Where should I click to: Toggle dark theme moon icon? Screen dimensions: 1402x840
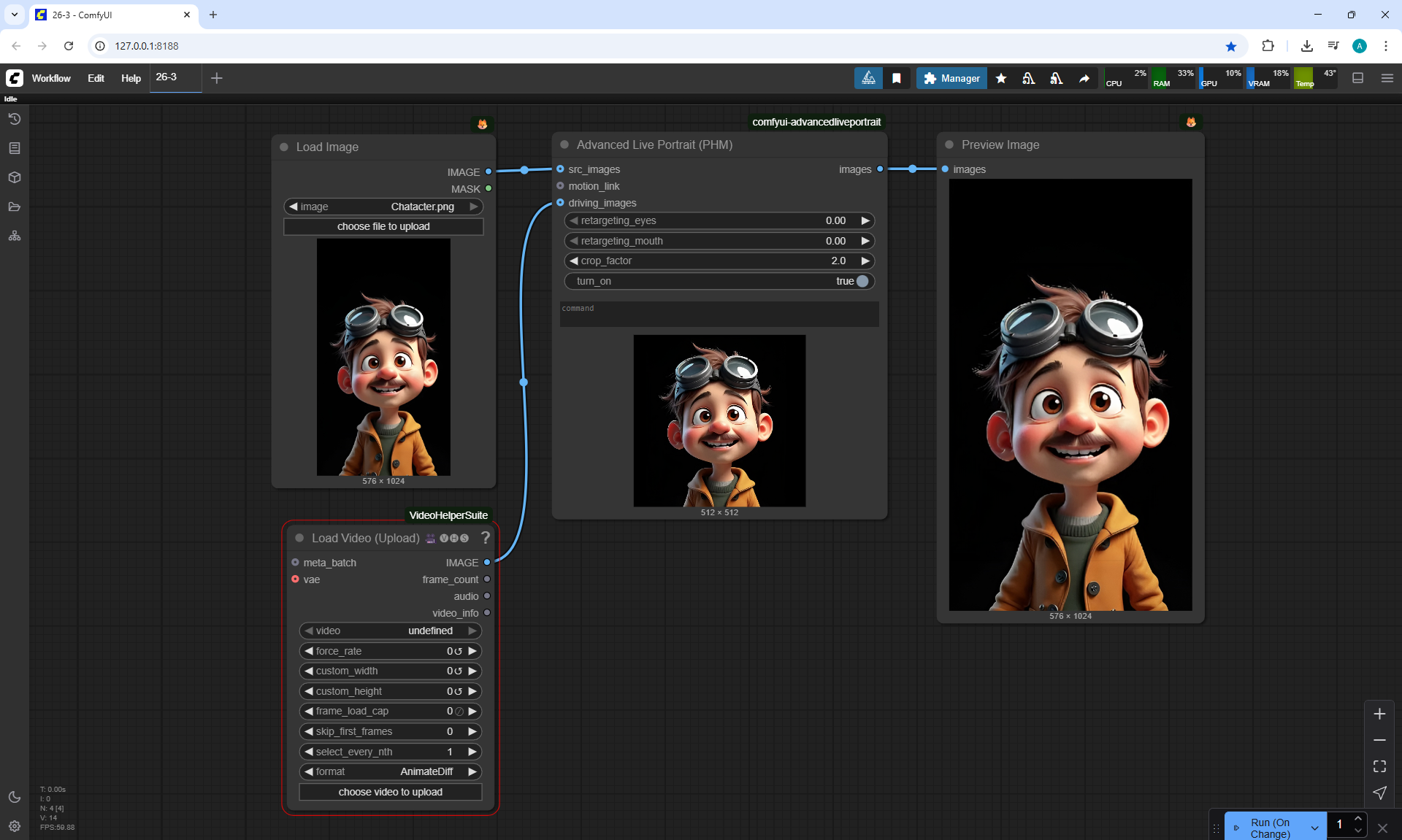coord(14,797)
